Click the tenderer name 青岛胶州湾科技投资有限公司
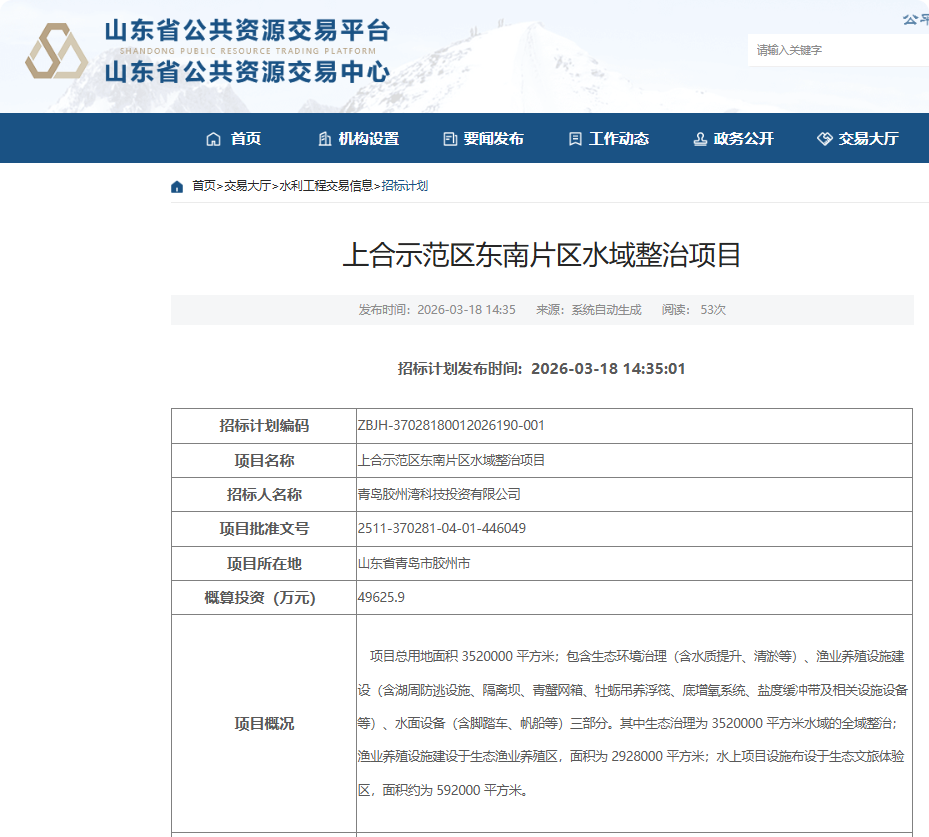 pos(439,494)
